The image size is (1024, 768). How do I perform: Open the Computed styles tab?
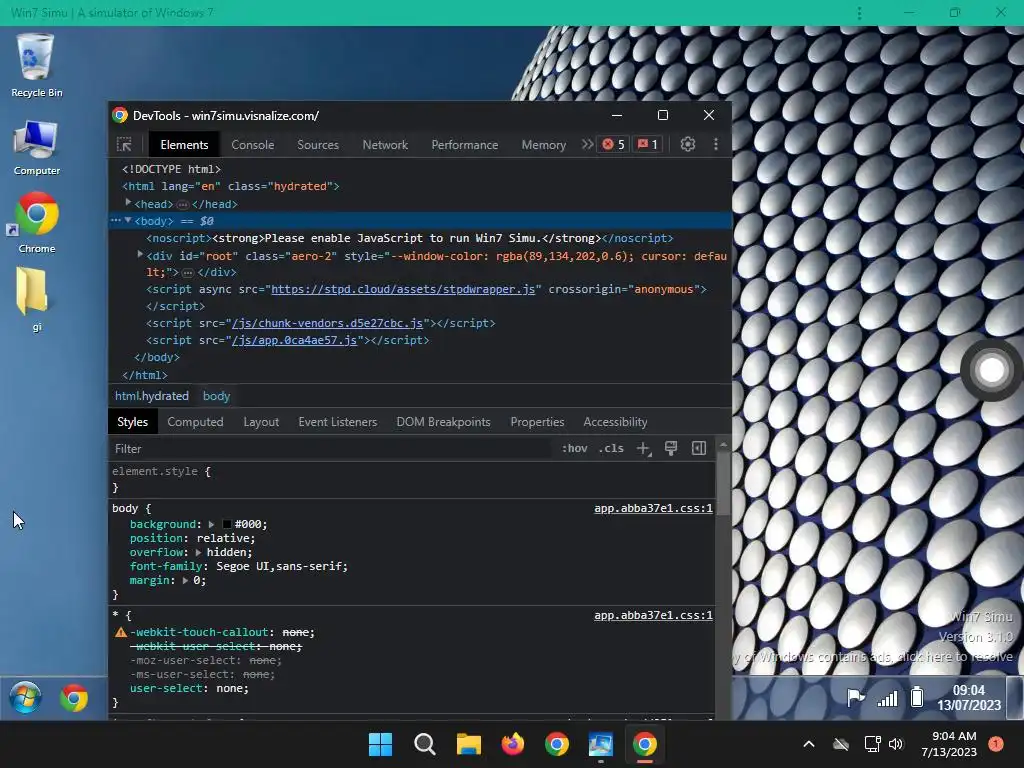195,422
